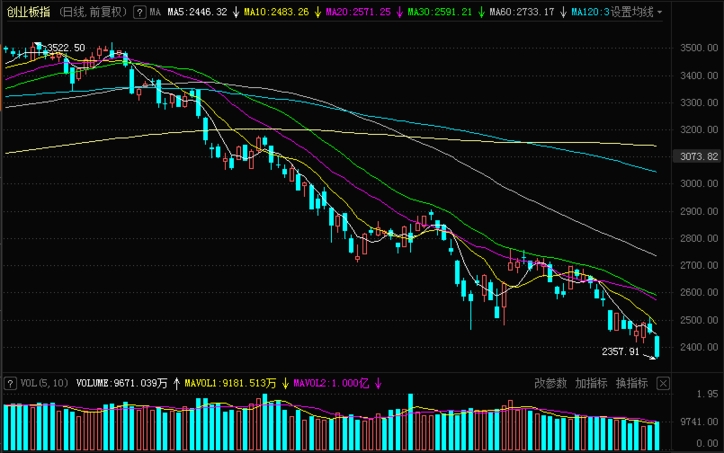Select the MA5 moving average label
Screen dimensions: 724x453
(198, 12)
